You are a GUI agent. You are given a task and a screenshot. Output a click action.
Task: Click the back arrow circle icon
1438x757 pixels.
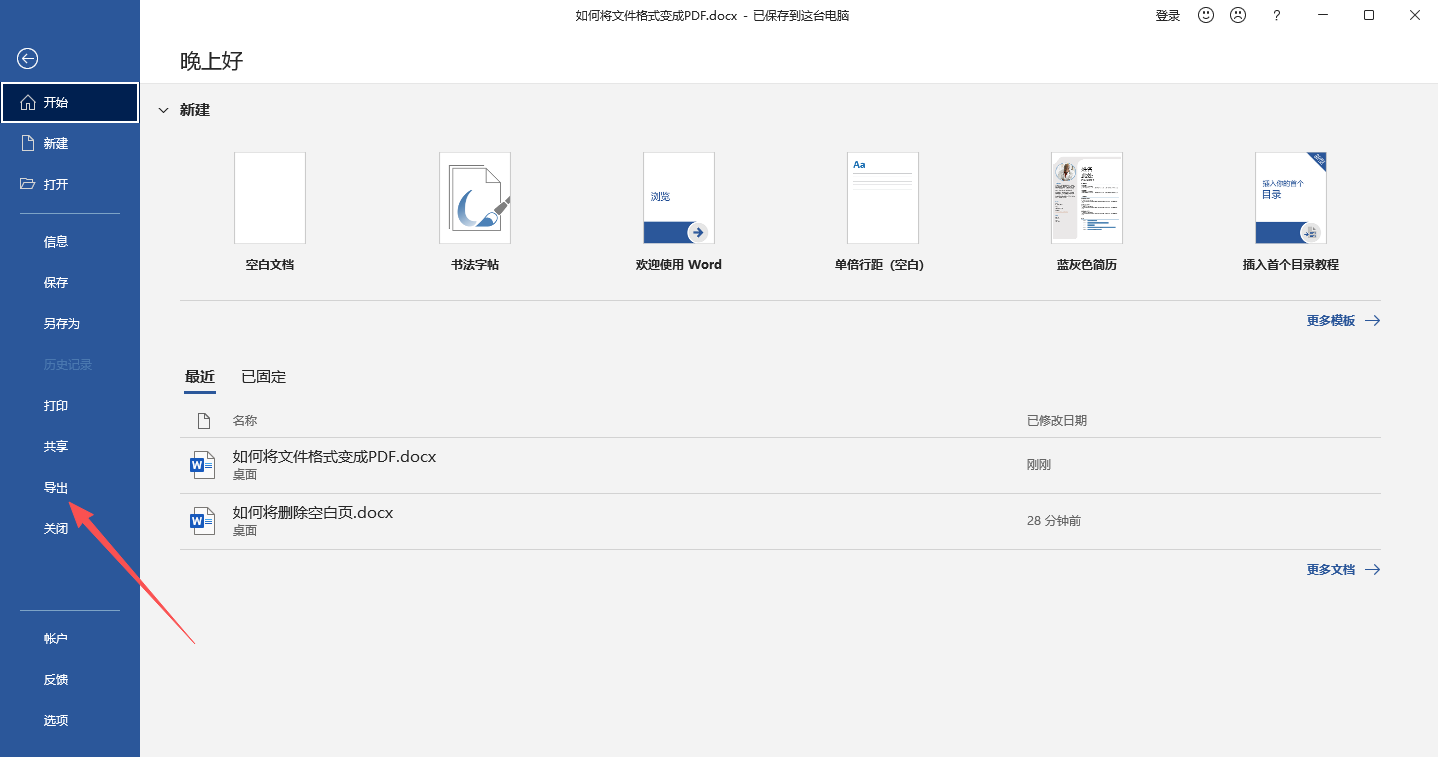(28, 59)
